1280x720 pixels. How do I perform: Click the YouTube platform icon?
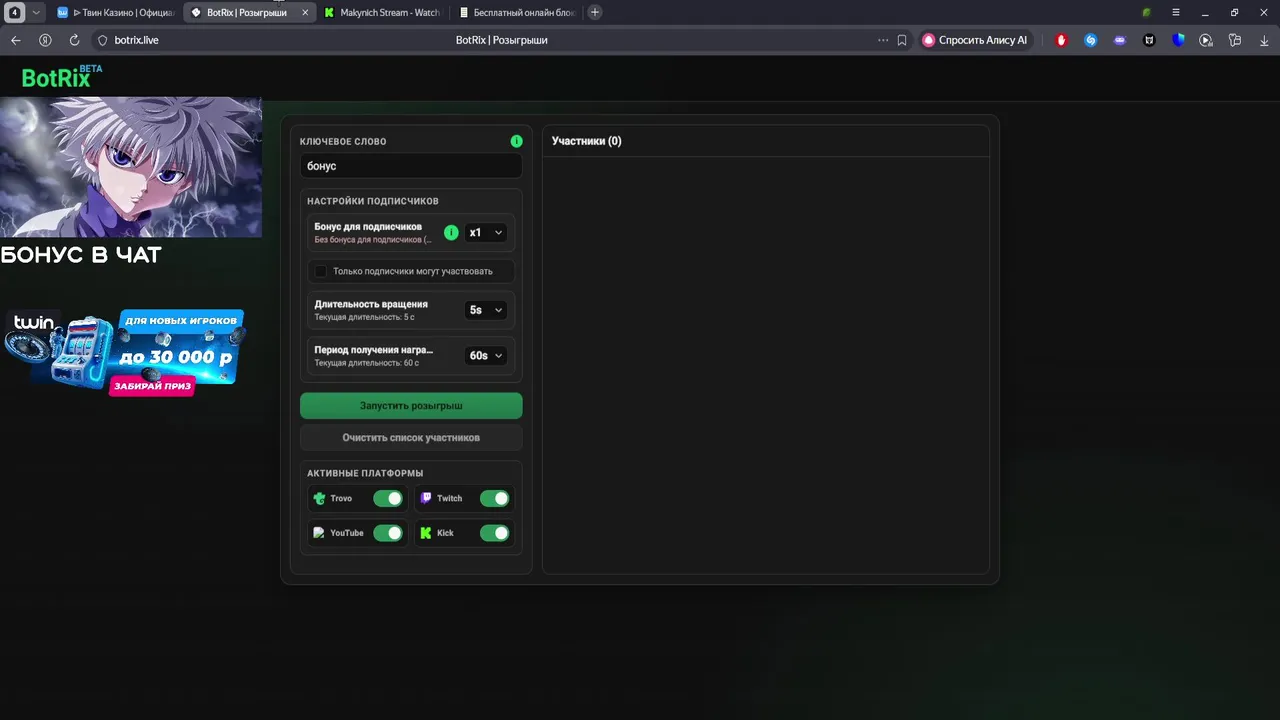tap(319, 533)
